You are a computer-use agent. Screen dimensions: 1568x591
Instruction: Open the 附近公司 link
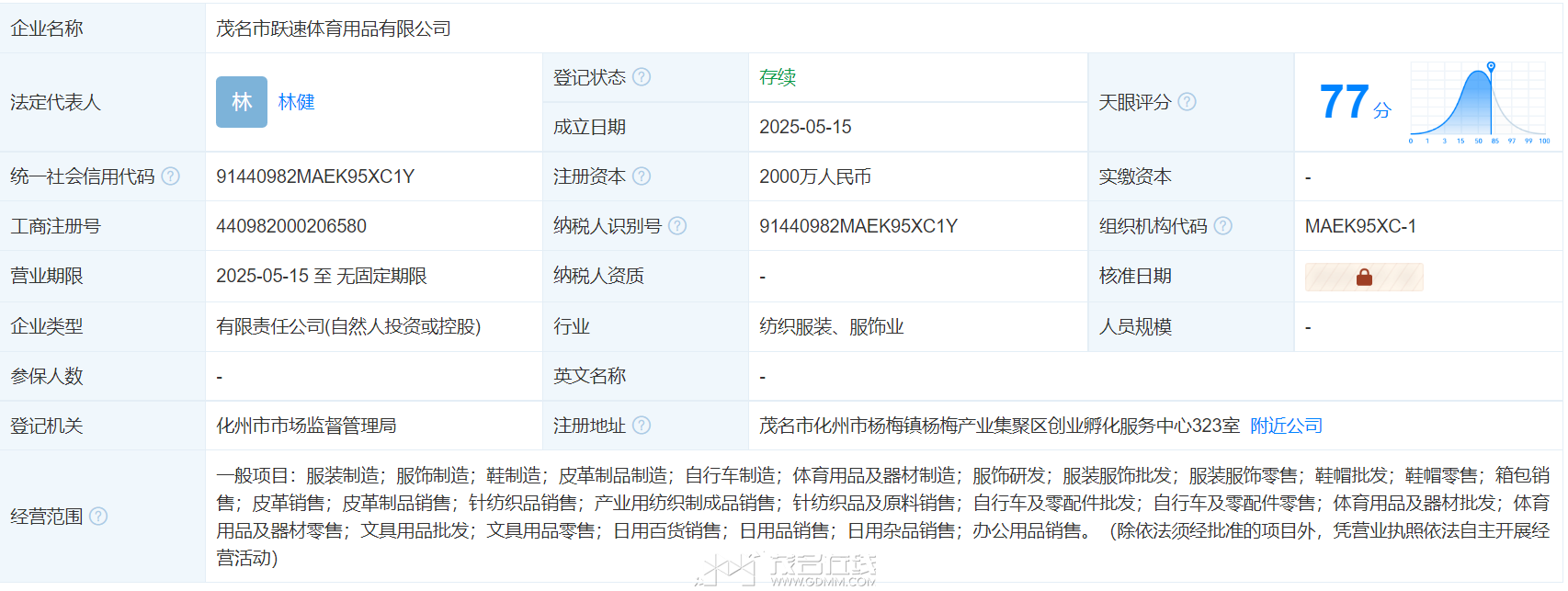1286,426
